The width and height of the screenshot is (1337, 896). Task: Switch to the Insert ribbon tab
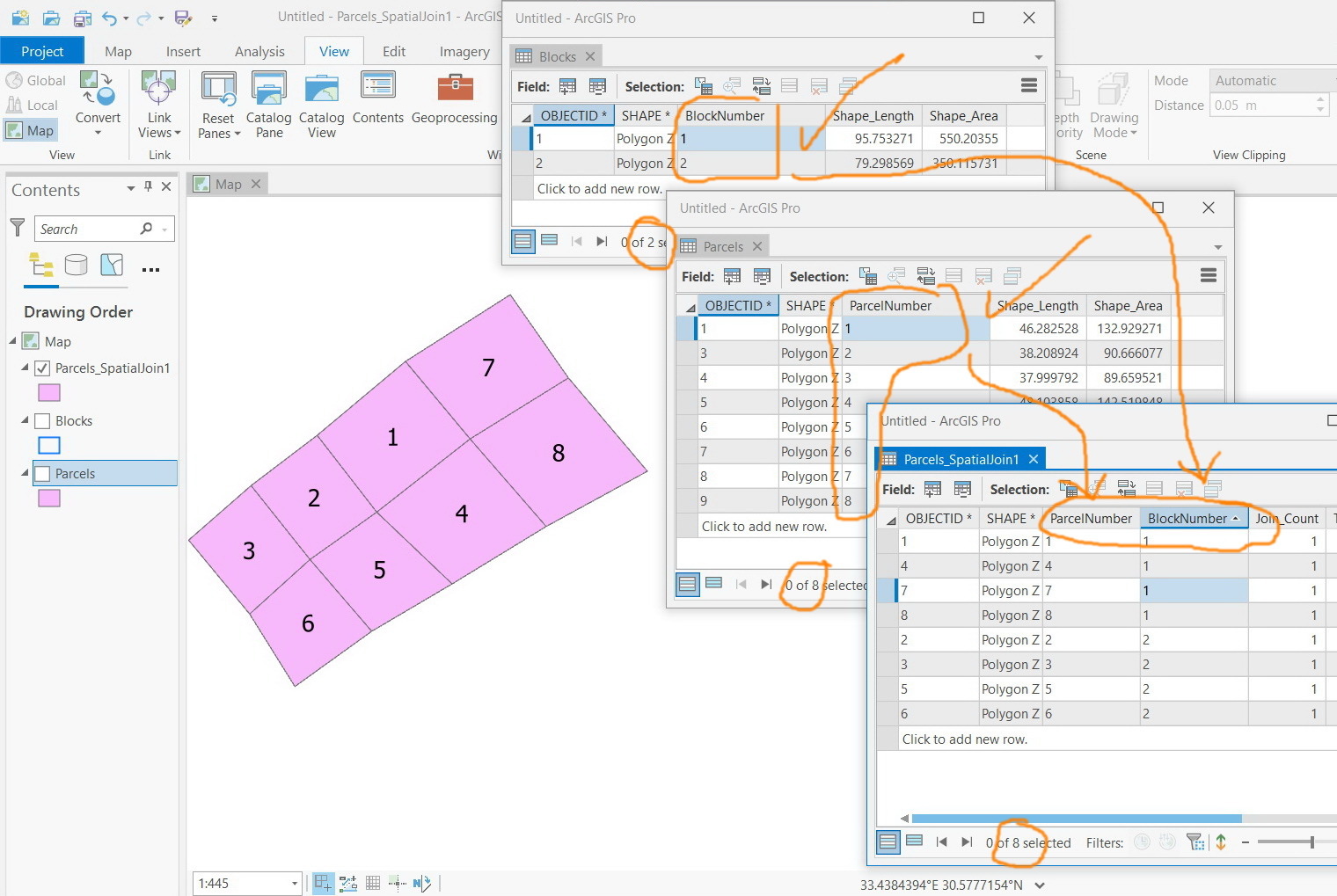(x=183, y=51)
